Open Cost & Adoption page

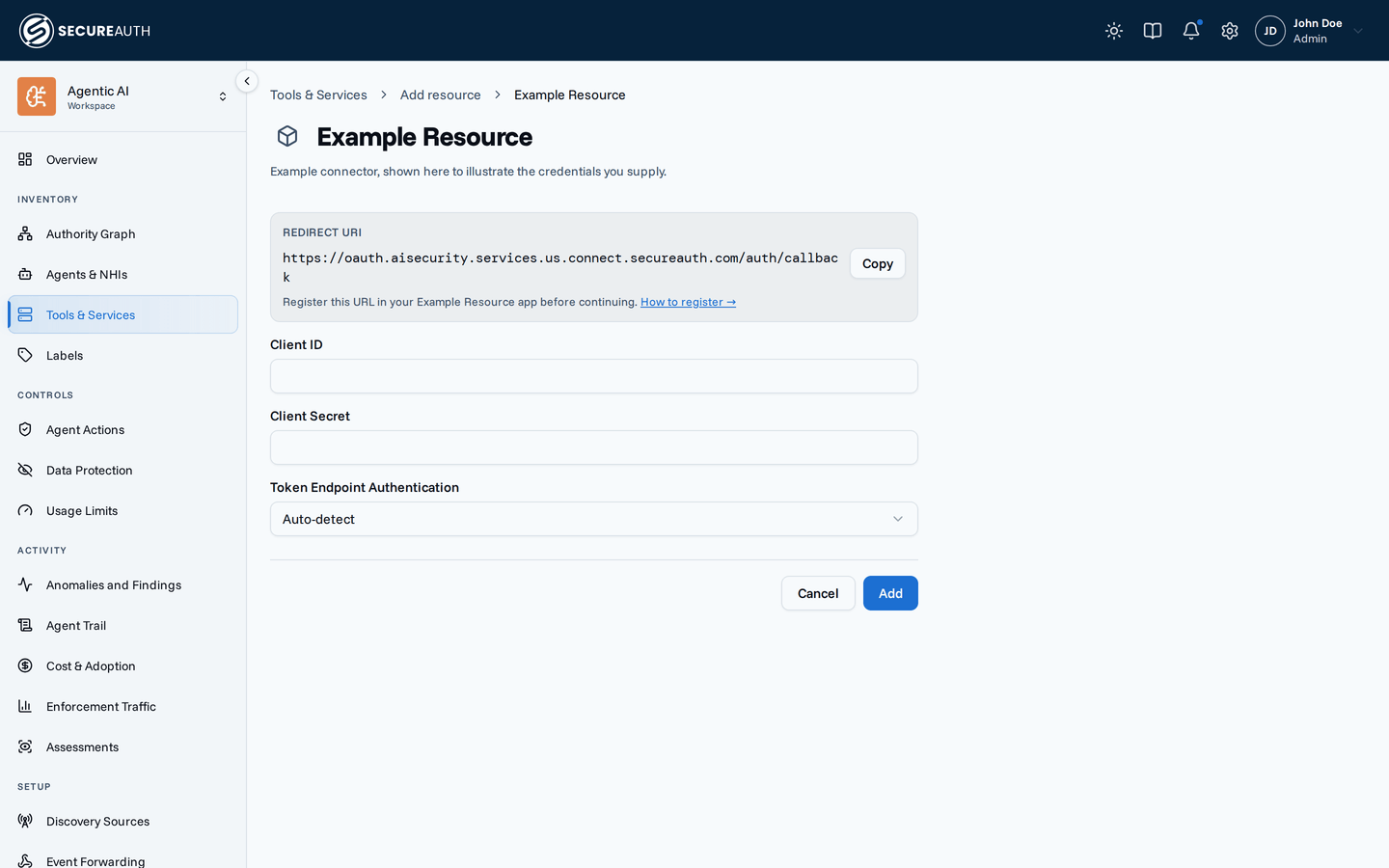[123, 665]
